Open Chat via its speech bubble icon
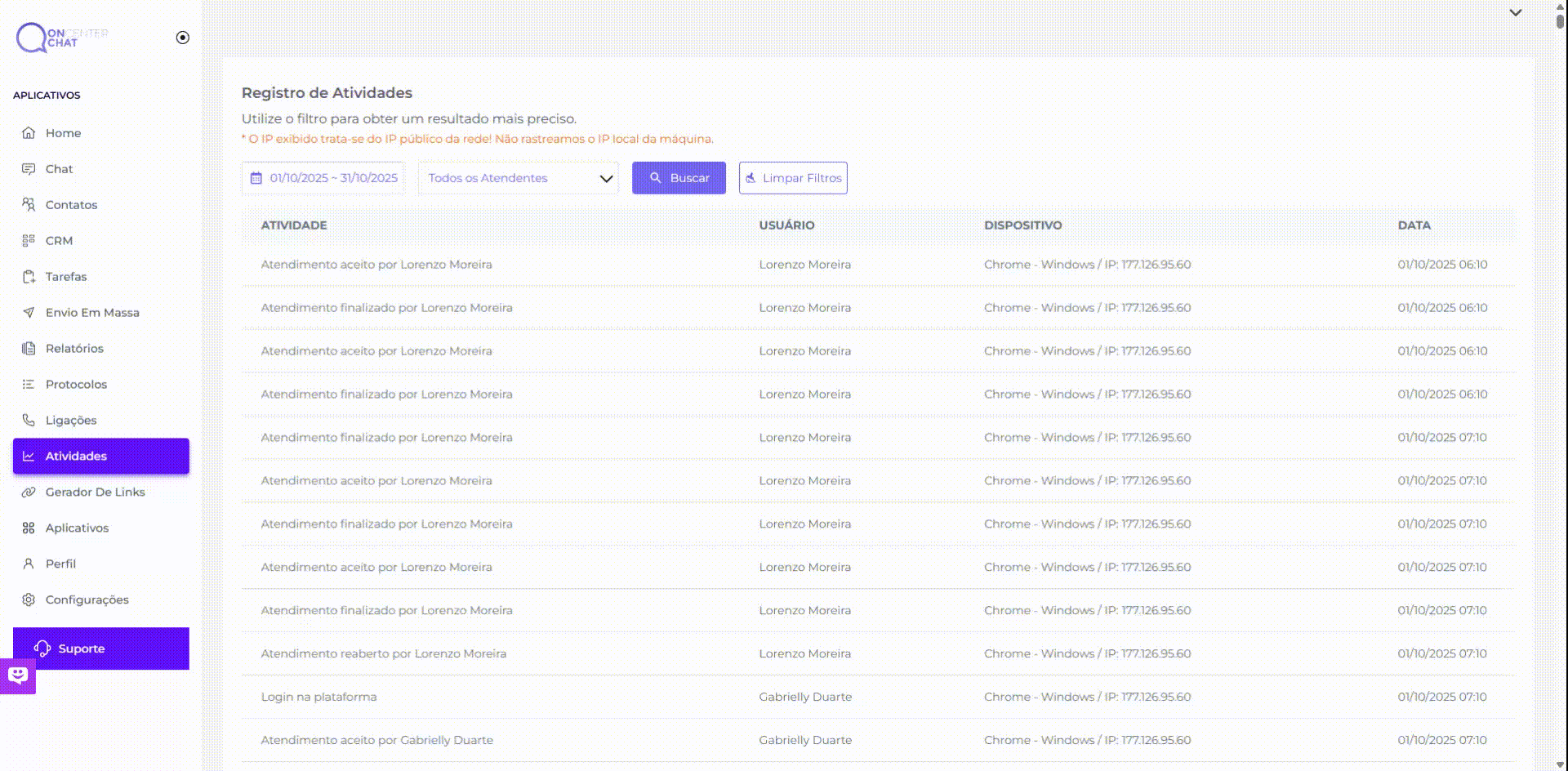 pyautogui.click(x=29, y=169)
